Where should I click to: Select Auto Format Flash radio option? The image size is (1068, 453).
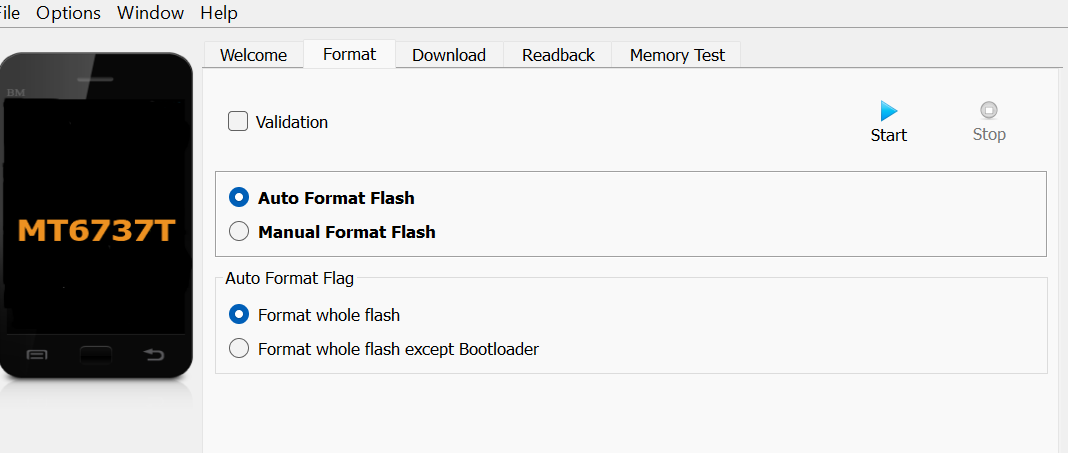[239, 198]
